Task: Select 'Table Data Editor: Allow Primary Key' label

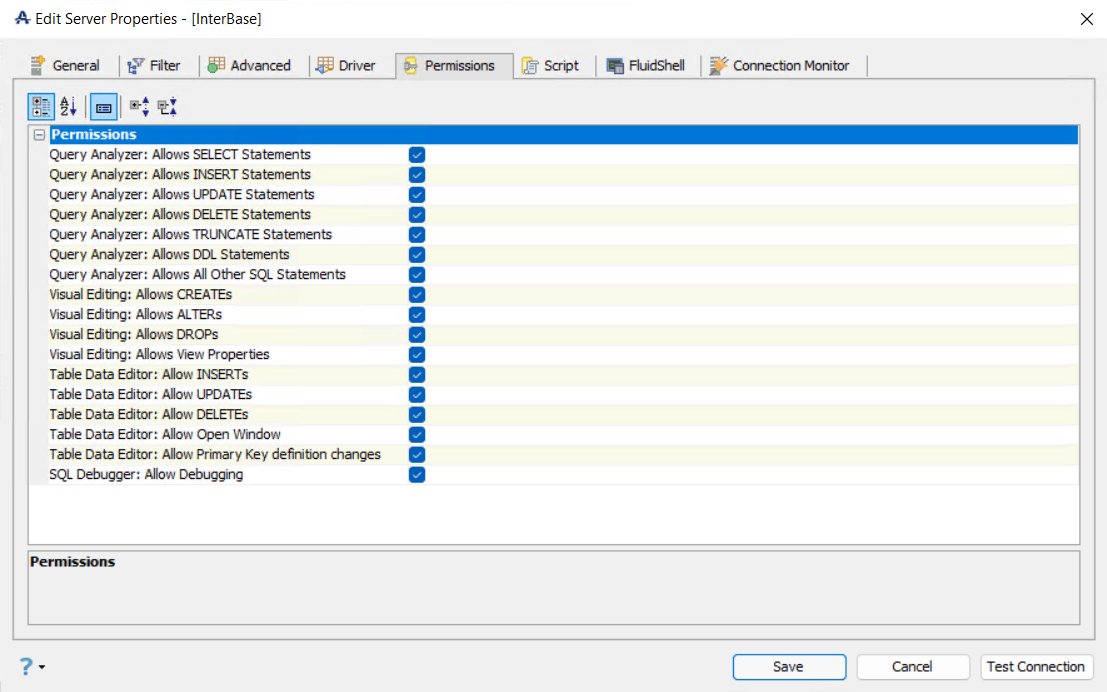Action: click(x=215, y=454)
